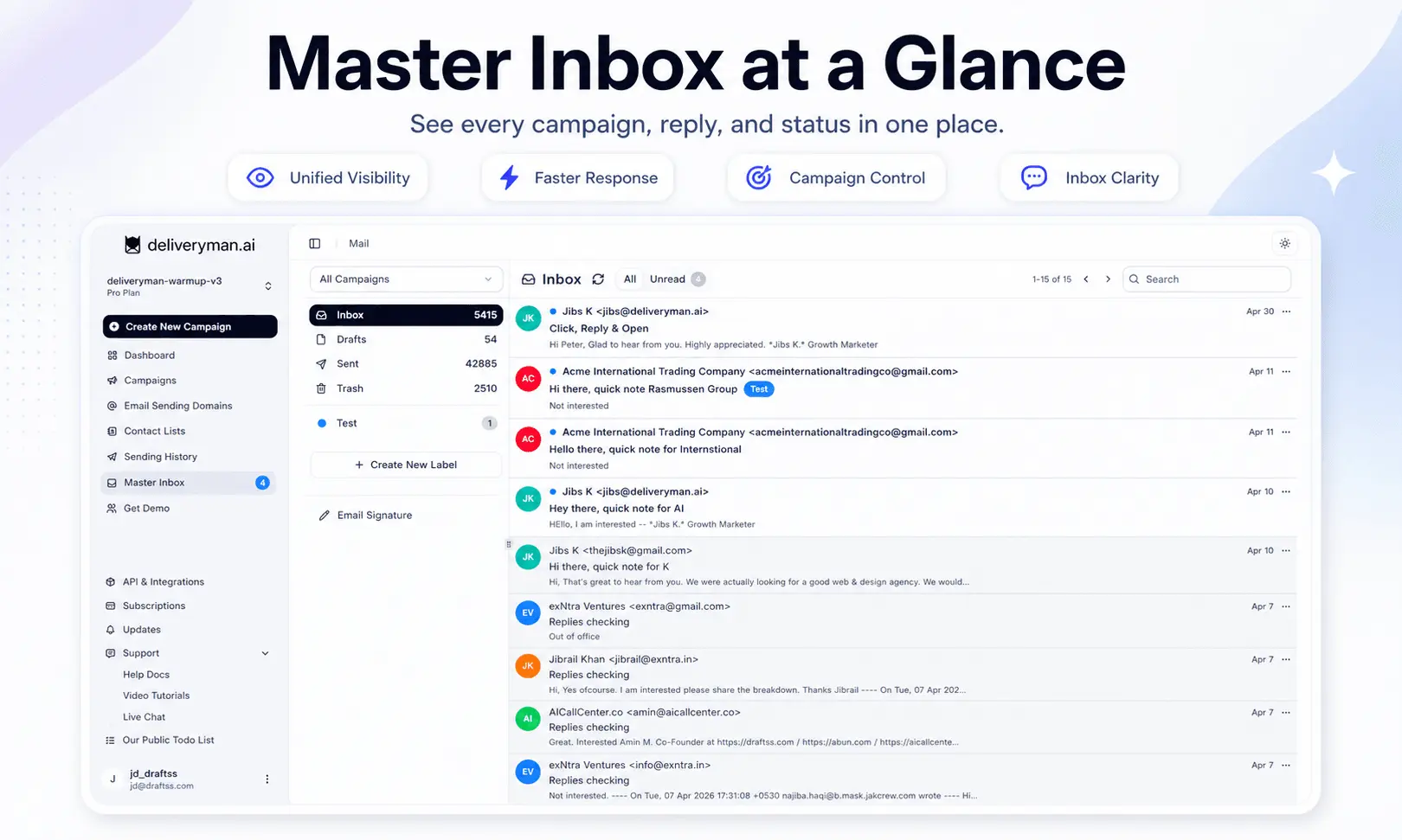The height and width of the screenshot is (840, 1402).
Task: Click the API & Integrations icon
Action: 110,582
